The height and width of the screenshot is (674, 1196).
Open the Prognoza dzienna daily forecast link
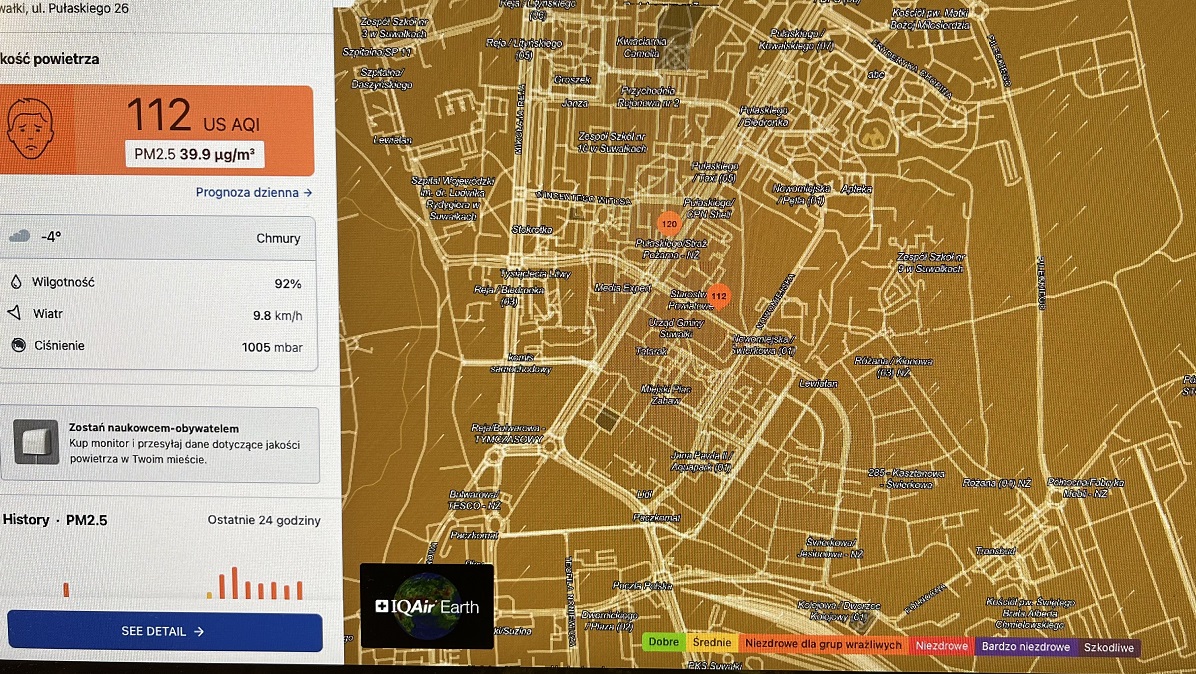point(254,193)
